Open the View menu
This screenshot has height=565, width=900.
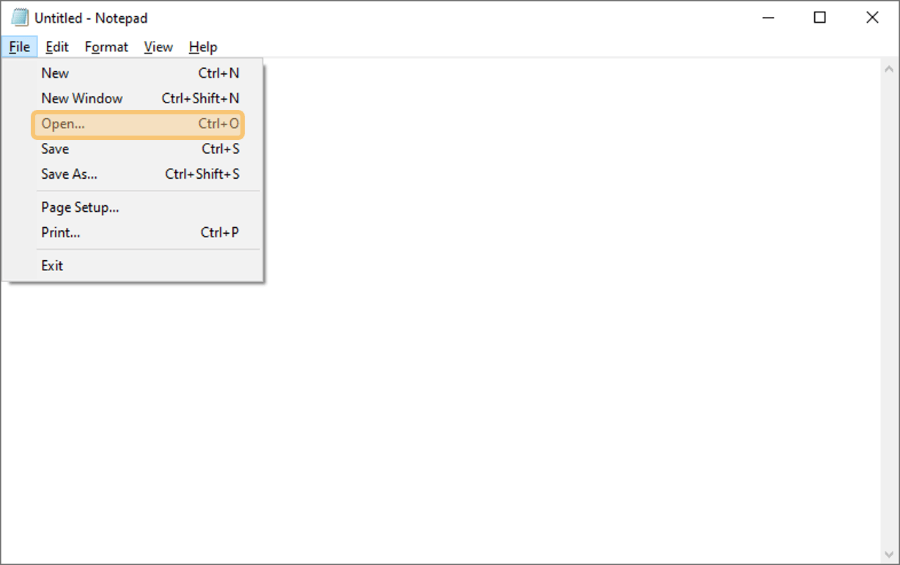point(158,47)
